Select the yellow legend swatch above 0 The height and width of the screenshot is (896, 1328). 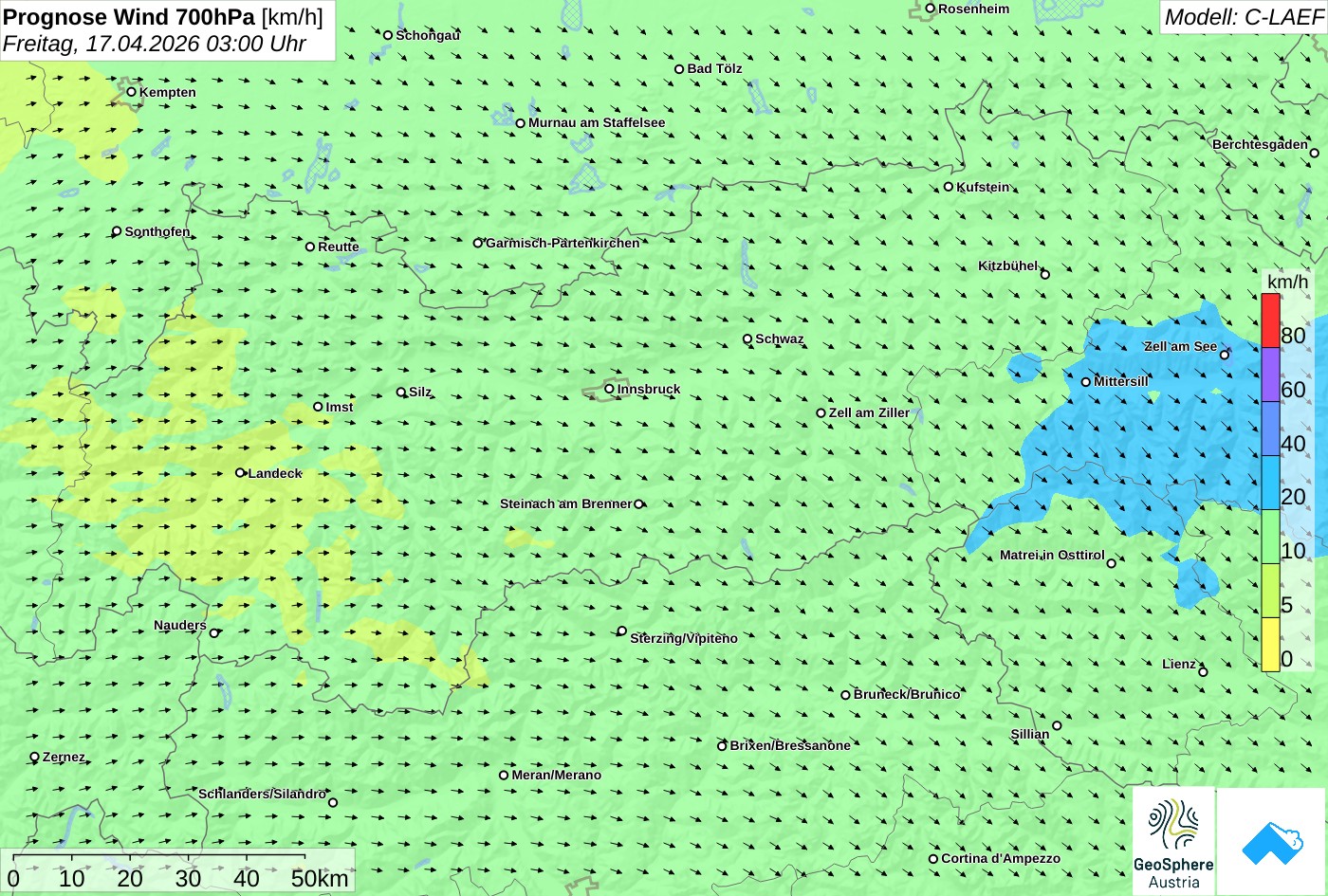tap(1270, 645)
